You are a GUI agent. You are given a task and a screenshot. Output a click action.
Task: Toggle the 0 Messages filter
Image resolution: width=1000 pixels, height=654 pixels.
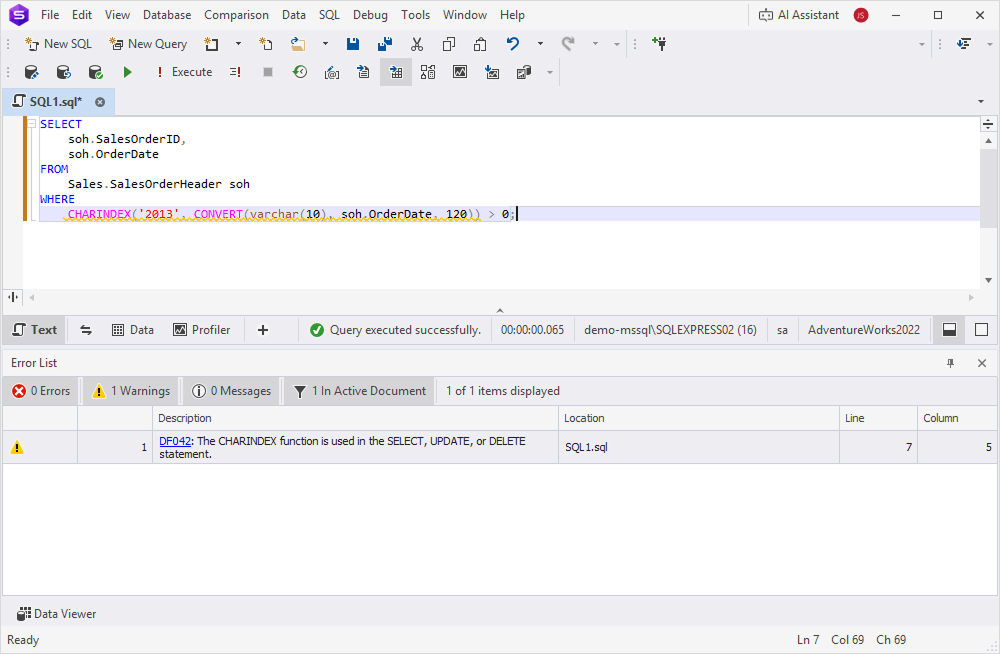coord(231,391)
